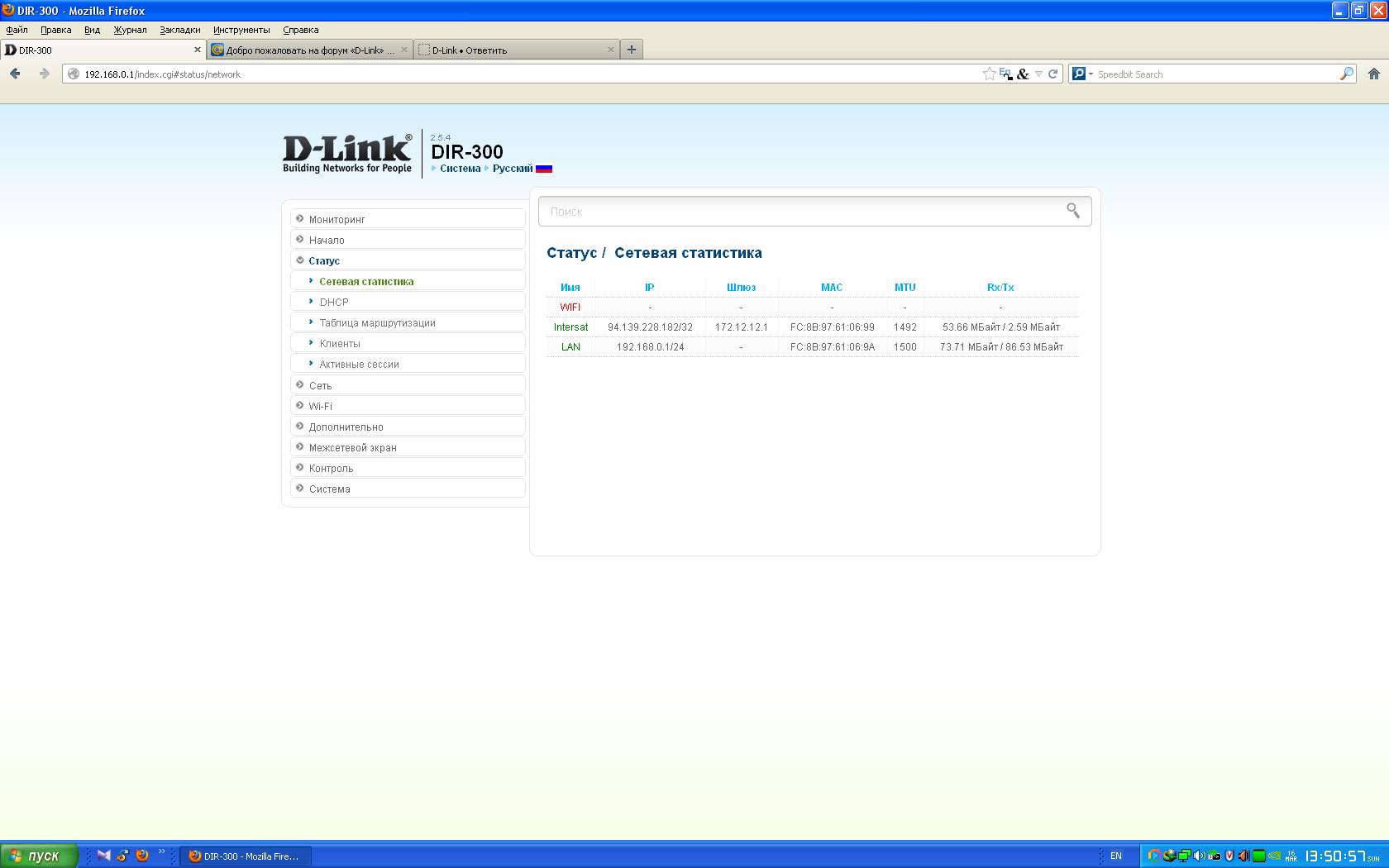The height and width of the screenshot is (868, 1389).
Task: Click the WIFI interface name
Action: click(570, 307)
